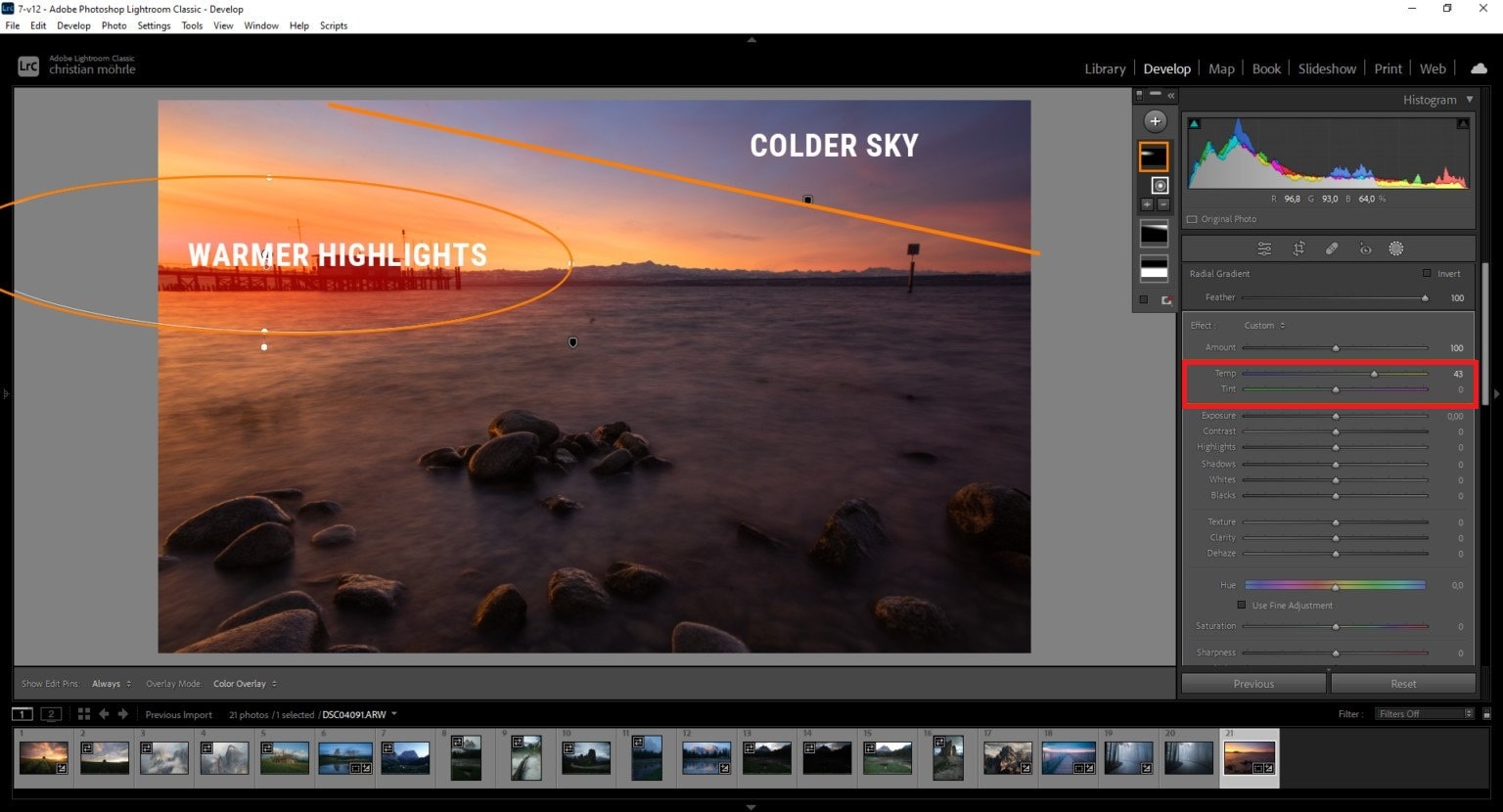Screen dimensions: 1503x812
Task: Select the Healing bandage tool
Action: 1332,248
